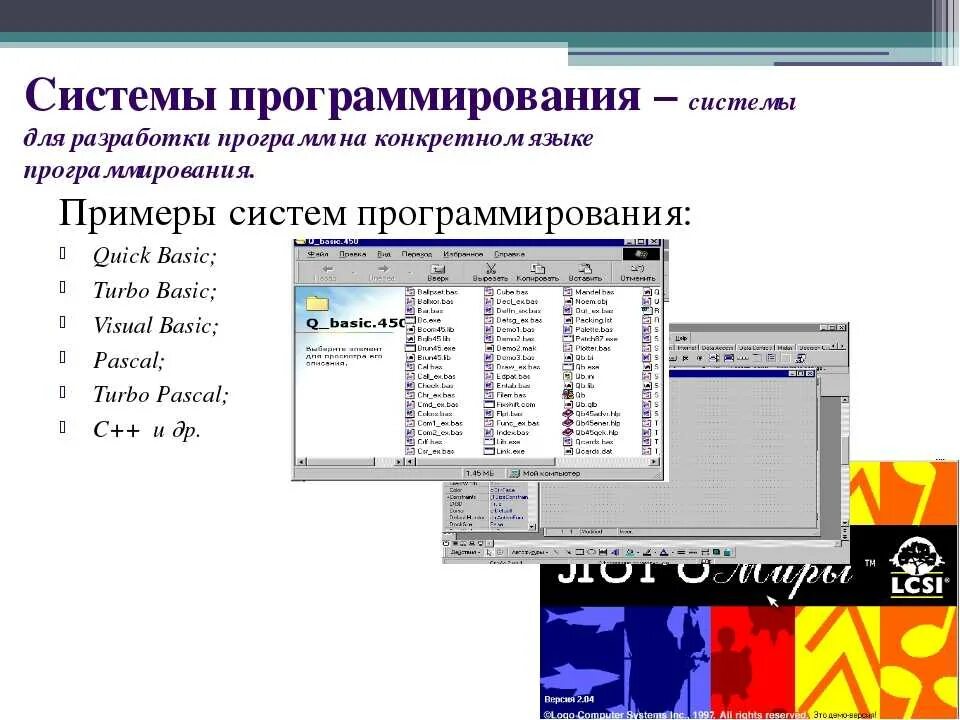Click the oval tool in drawing toolbar
This screenshot has height=720, width=960.
[x=591, y=552]
